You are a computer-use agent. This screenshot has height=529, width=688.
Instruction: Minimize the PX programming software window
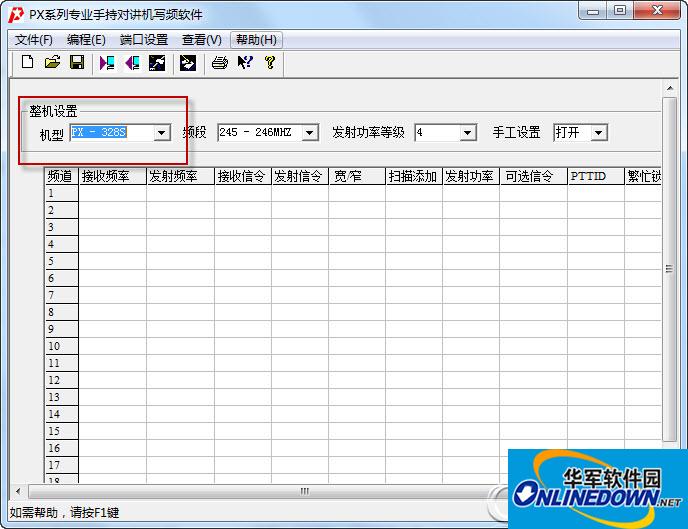tap(593, 11)
